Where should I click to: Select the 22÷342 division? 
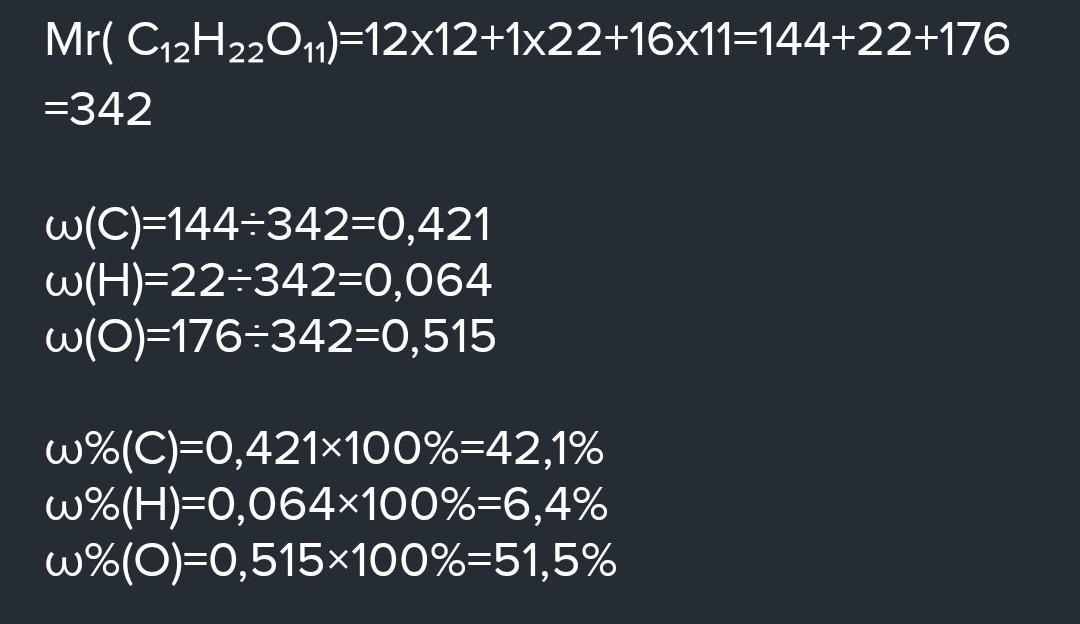253,280
